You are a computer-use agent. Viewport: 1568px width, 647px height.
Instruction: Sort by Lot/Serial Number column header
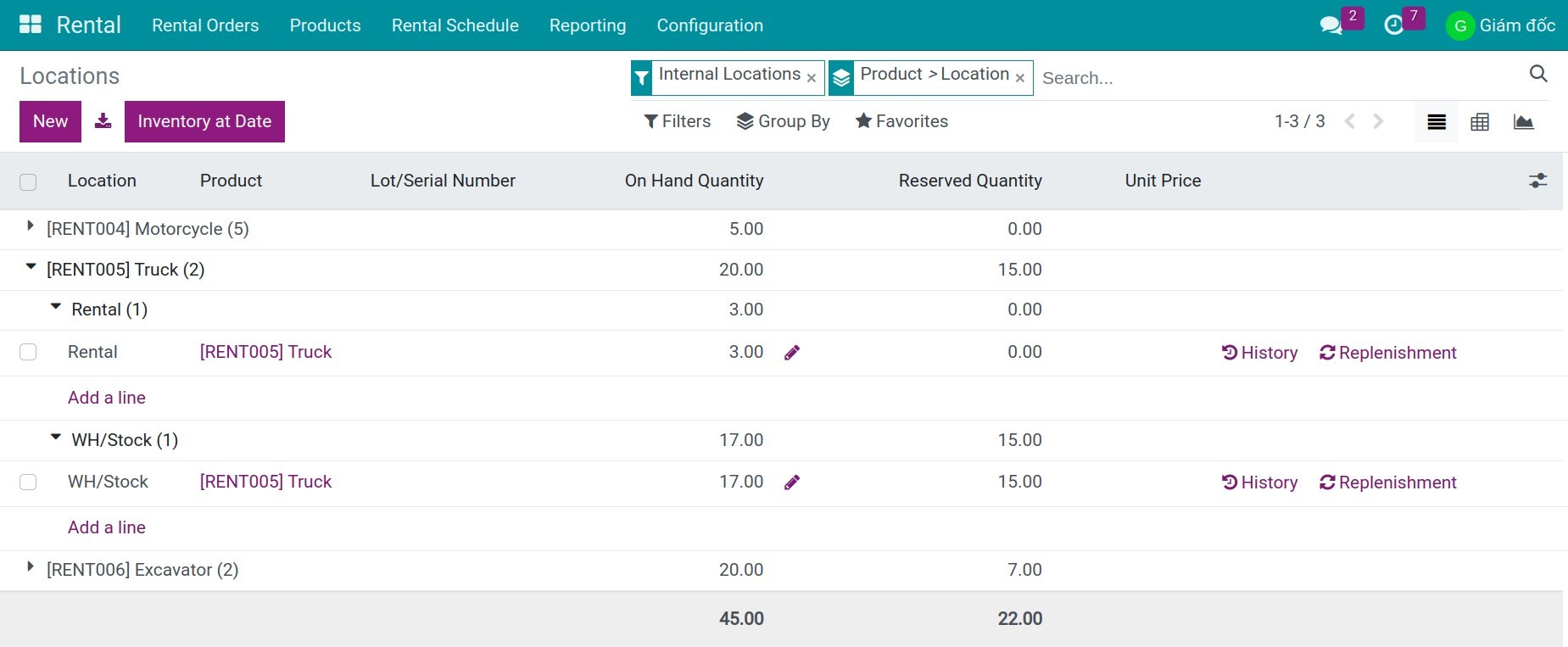click(443, 181)
